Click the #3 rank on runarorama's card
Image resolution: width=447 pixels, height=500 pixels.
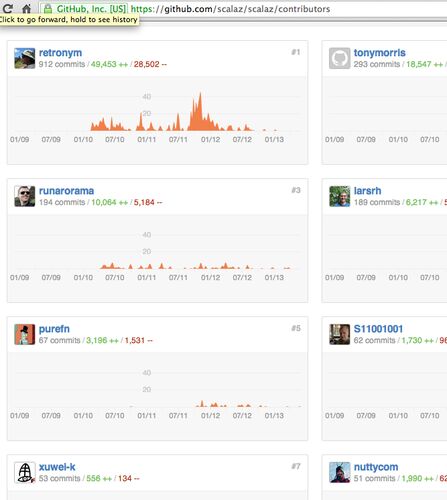296,190
